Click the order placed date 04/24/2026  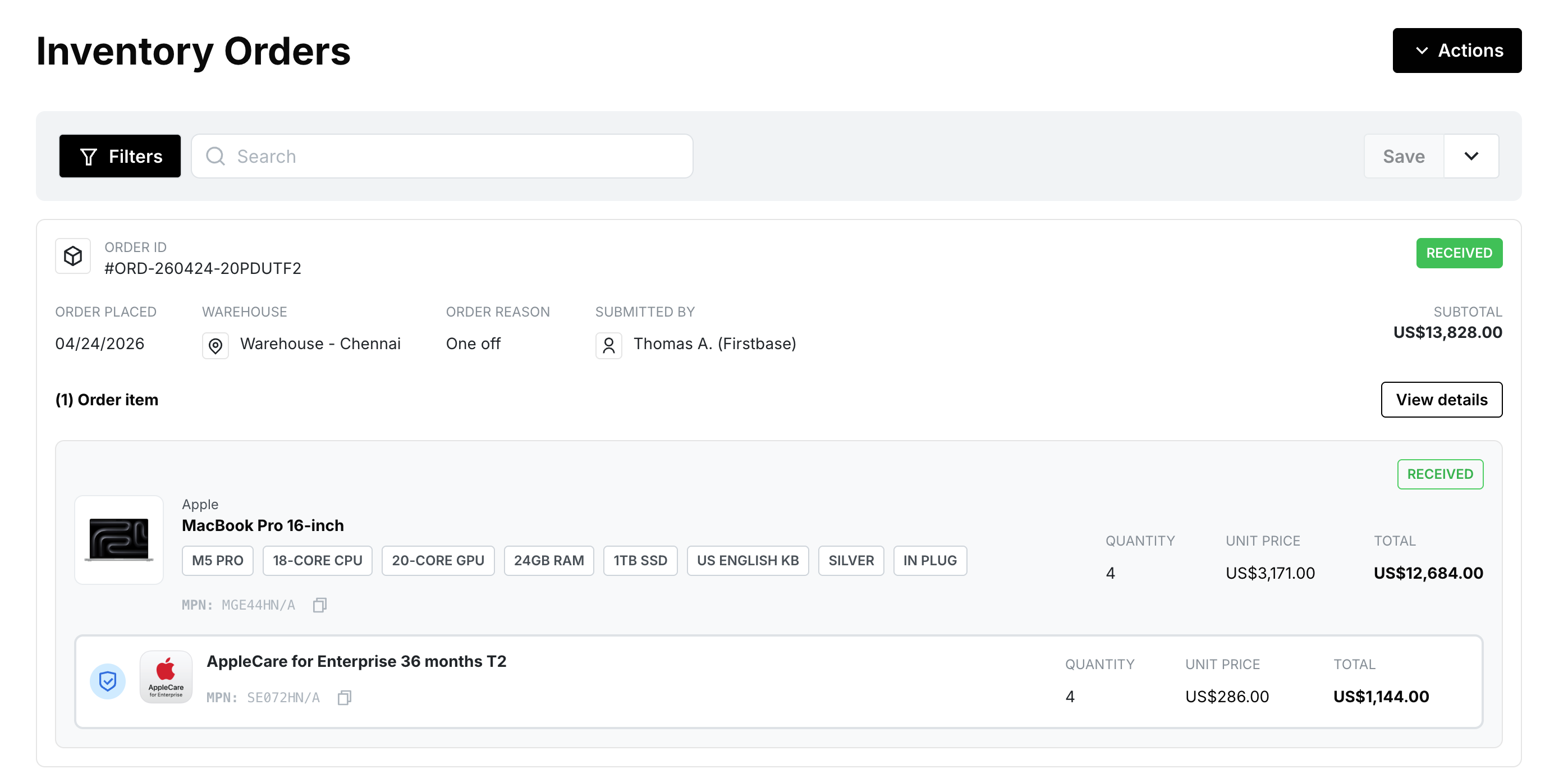(100, 344)
